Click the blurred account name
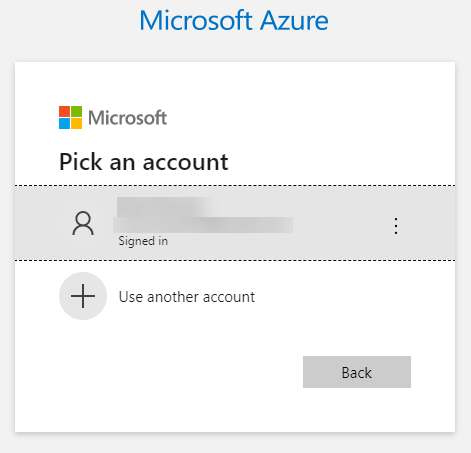471x453 pixels. point(163,207)
